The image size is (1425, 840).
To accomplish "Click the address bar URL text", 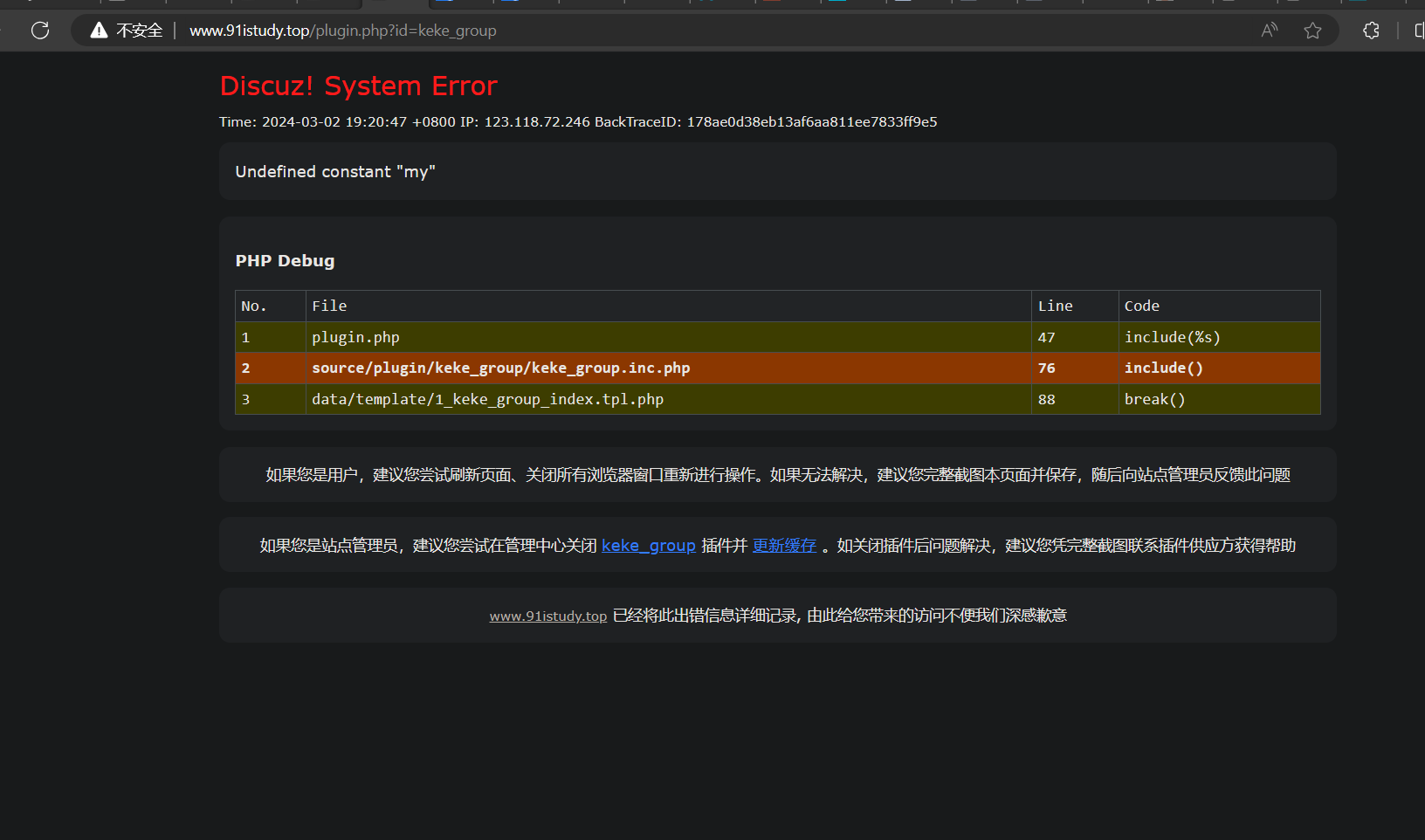I will point(342,31).
